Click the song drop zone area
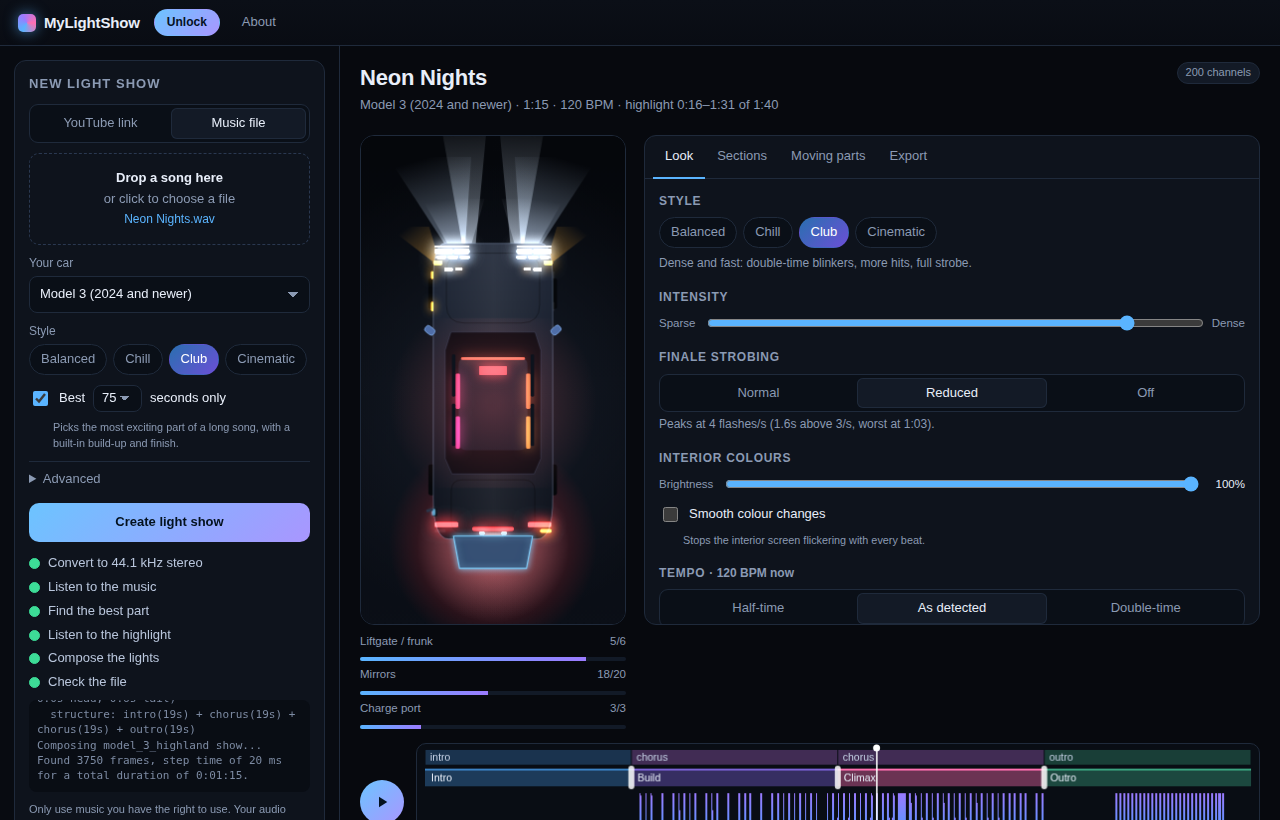The height and width of the screenshot is (820, 1280). click(x=169, y=199)
